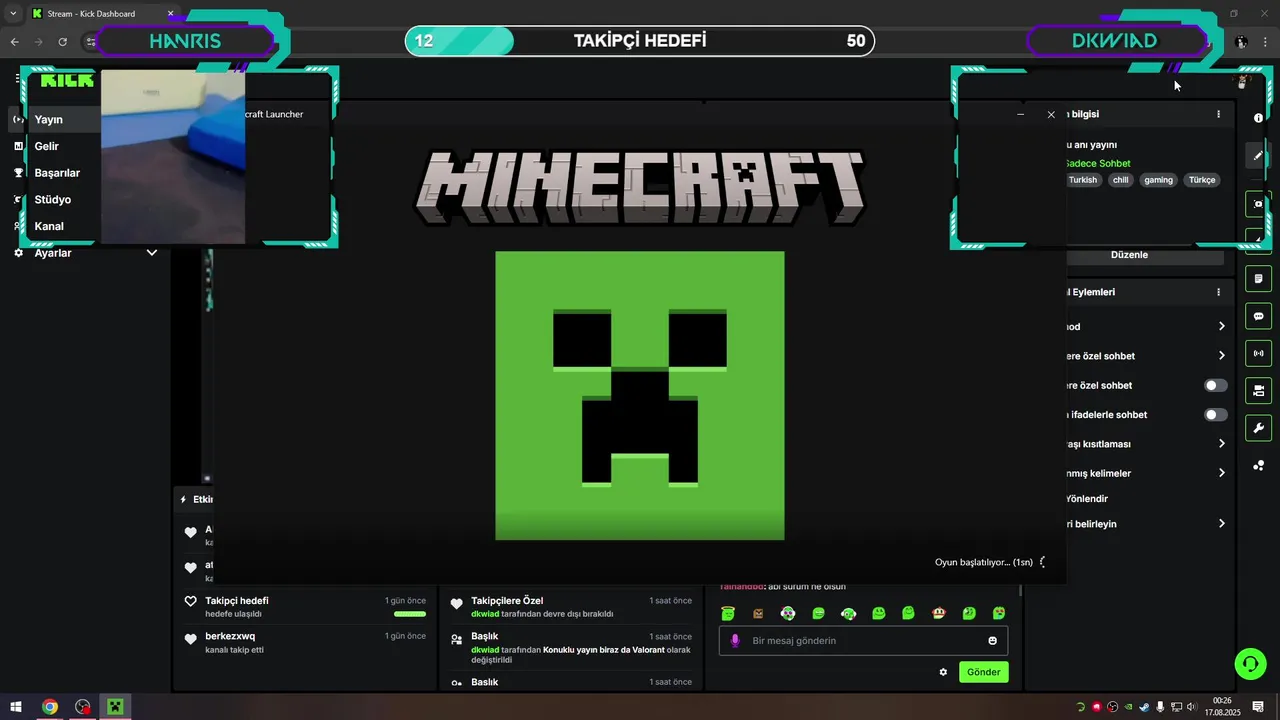
Task: Click the three-dots cluster icon in right sidebar
Action: tap(1258, 466)
